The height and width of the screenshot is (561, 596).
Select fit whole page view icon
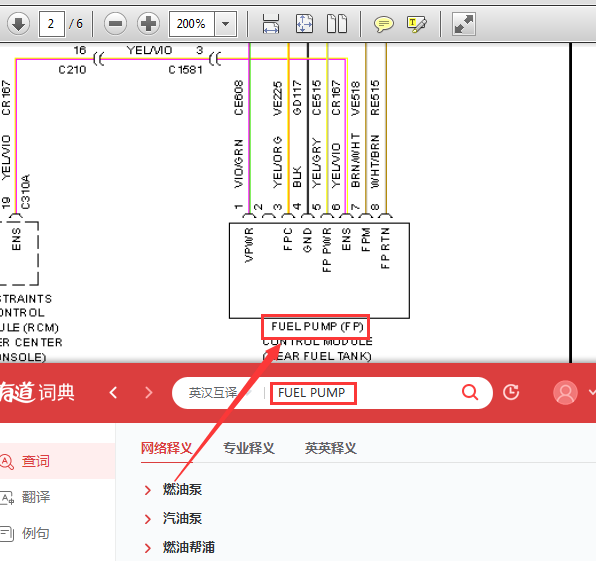point(304,24)
